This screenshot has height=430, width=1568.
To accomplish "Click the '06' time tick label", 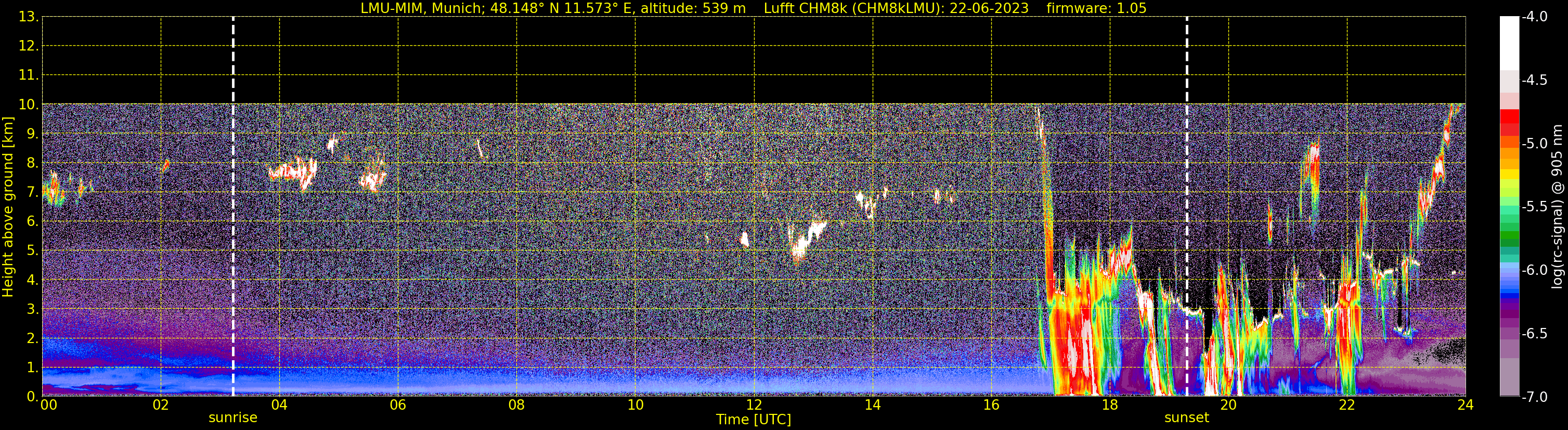I will pyautogui.click(x=398, y=405).
